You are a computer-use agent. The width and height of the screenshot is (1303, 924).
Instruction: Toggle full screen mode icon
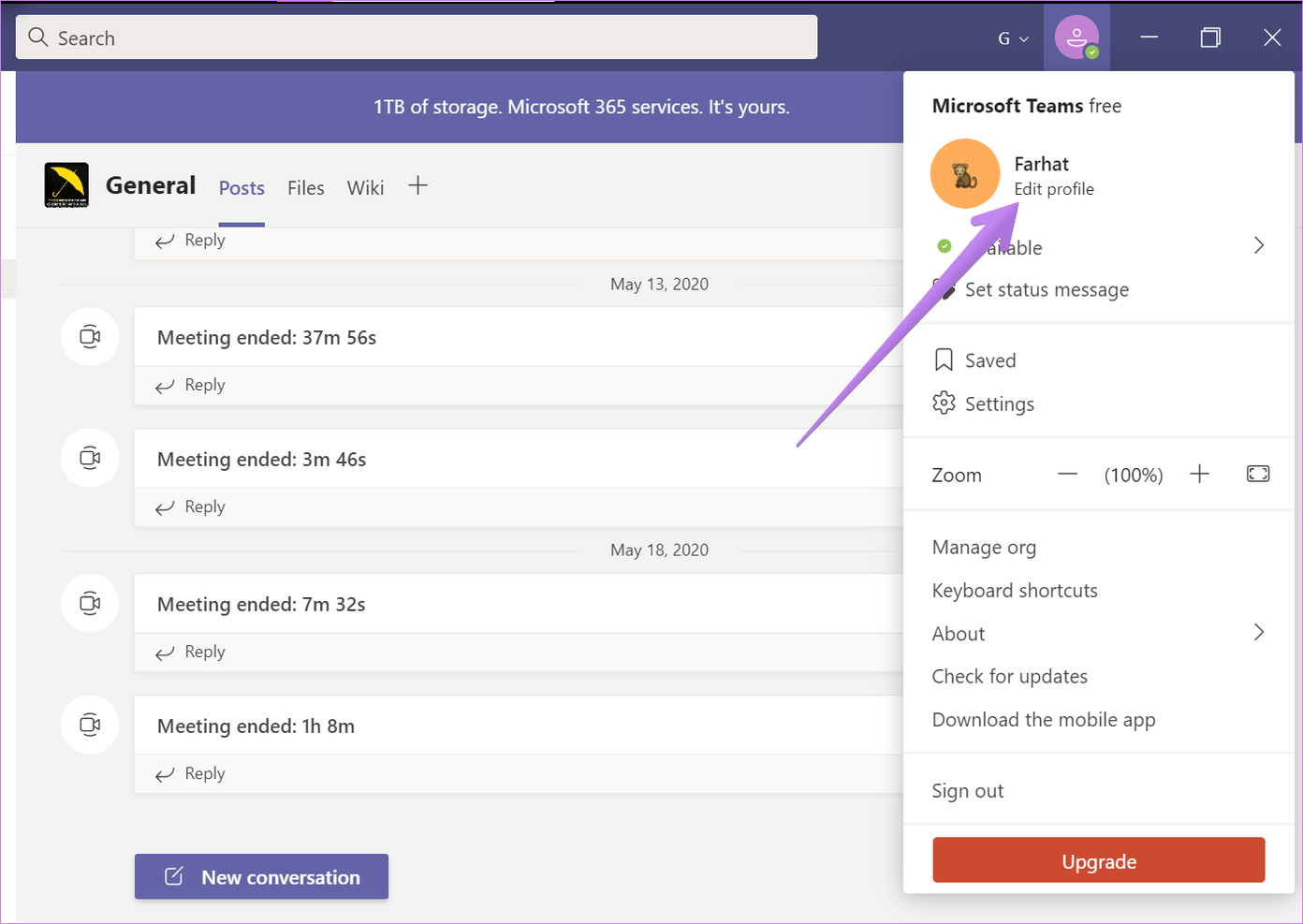tap(1258, 474)
